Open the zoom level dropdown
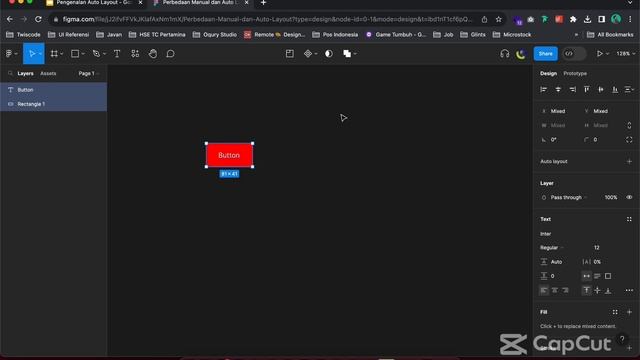 pos(626,53)
